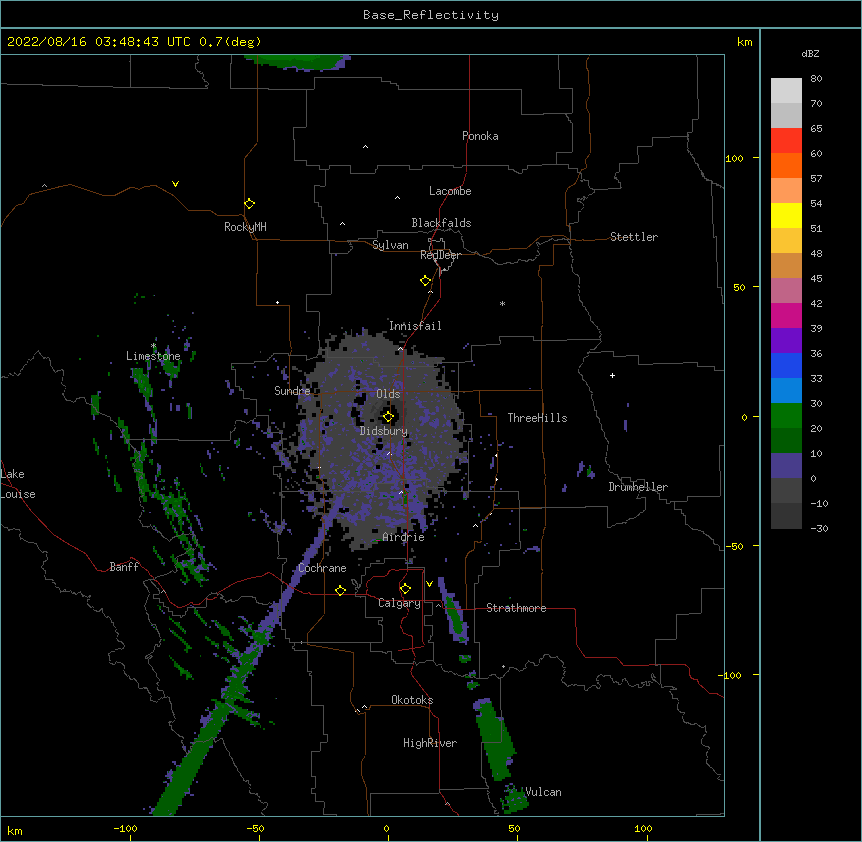
Task: Click the Innisfail city label
Action: pos(415,326)
